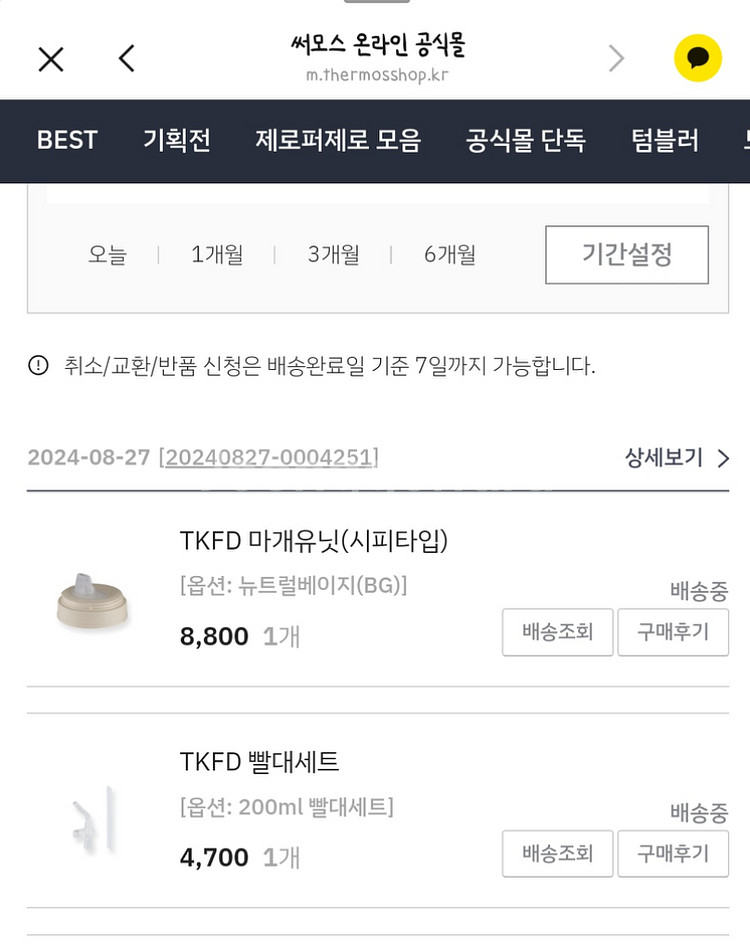The width and height of the screenshot is (750, 950).
Task: Close the in-app browser with X icon
Action: (51, 59)
